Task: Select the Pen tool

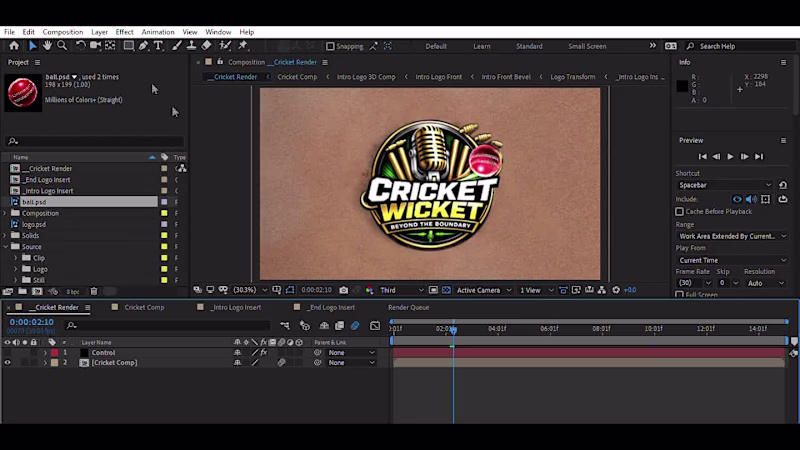Action: 143,45
